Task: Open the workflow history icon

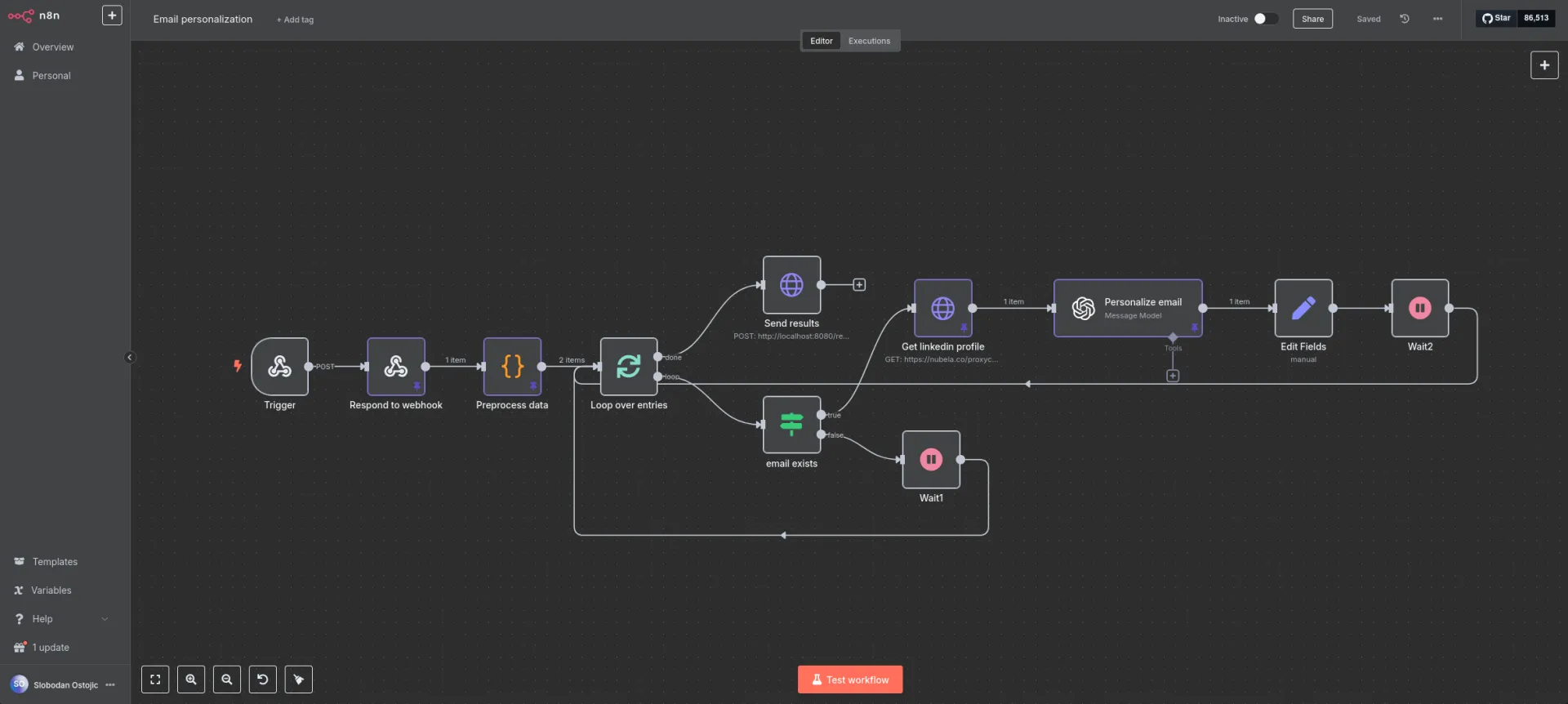Action: [1405, 19]
